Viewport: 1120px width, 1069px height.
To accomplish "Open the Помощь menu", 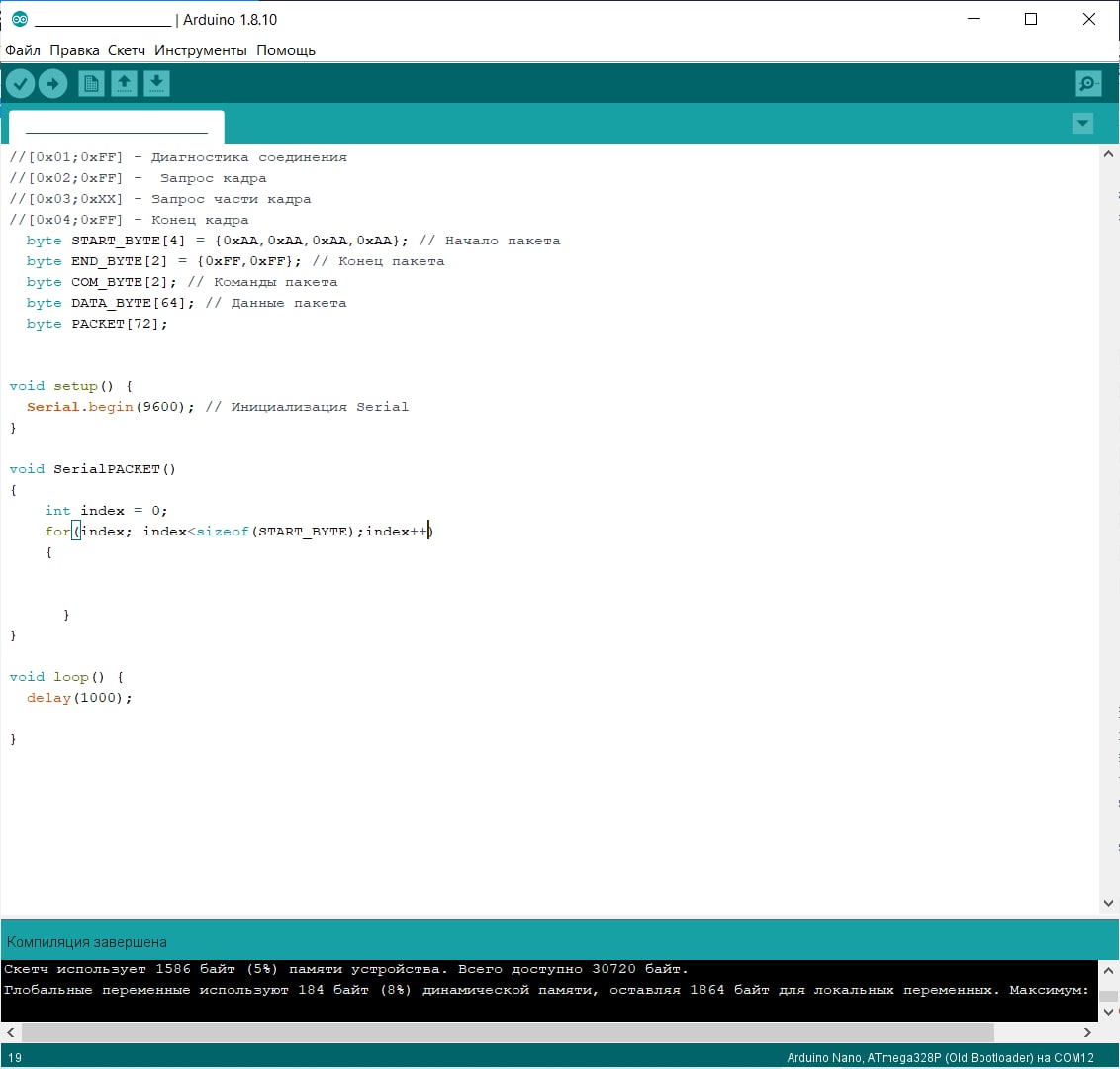I will pos(286,50).
